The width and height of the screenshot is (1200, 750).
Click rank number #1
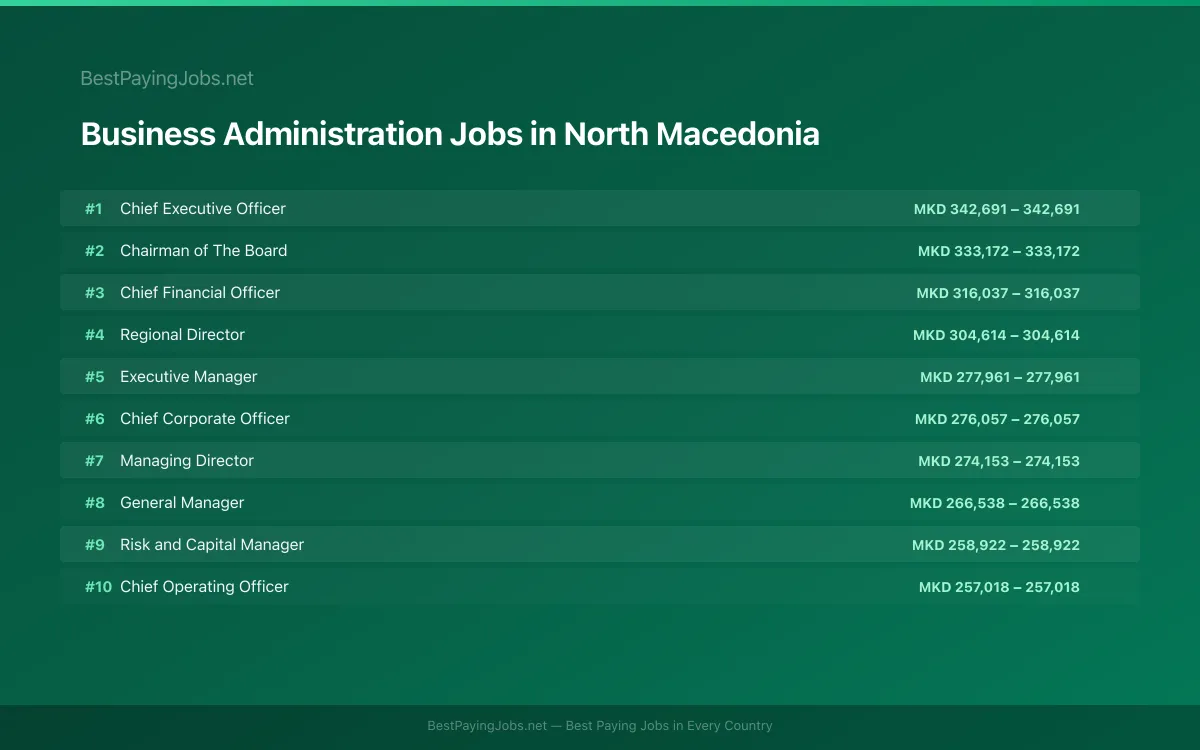(93, 209)
